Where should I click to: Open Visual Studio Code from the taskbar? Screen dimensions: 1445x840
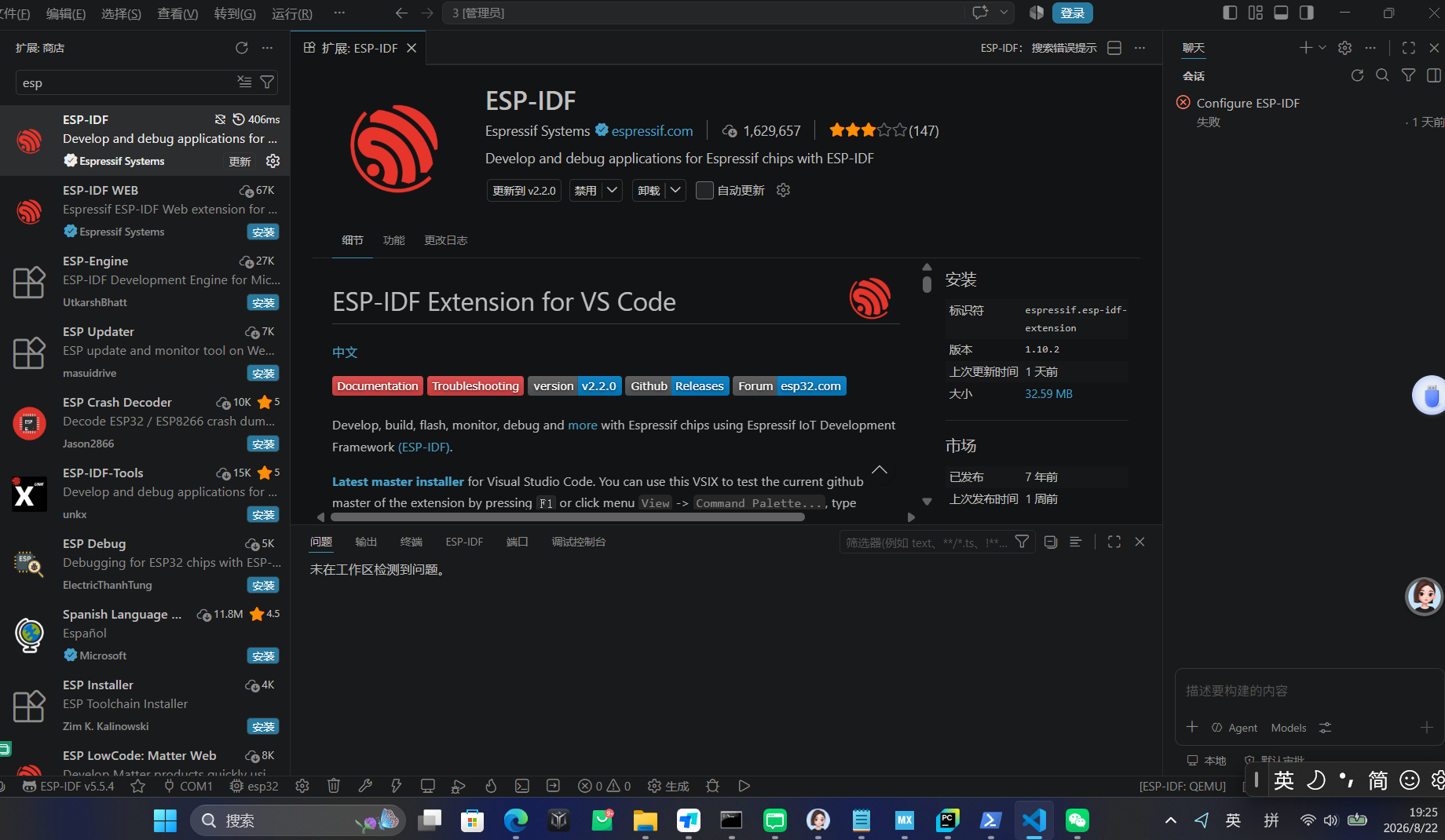(x=1034, y=820)
